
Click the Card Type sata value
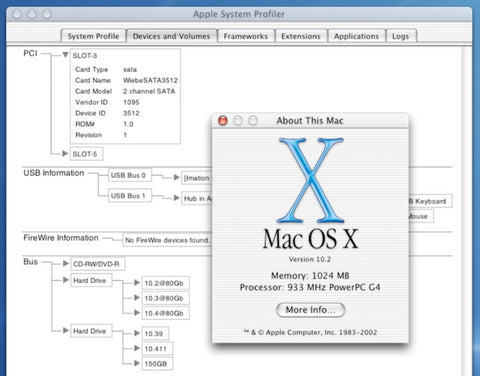(x=130, y=70)
